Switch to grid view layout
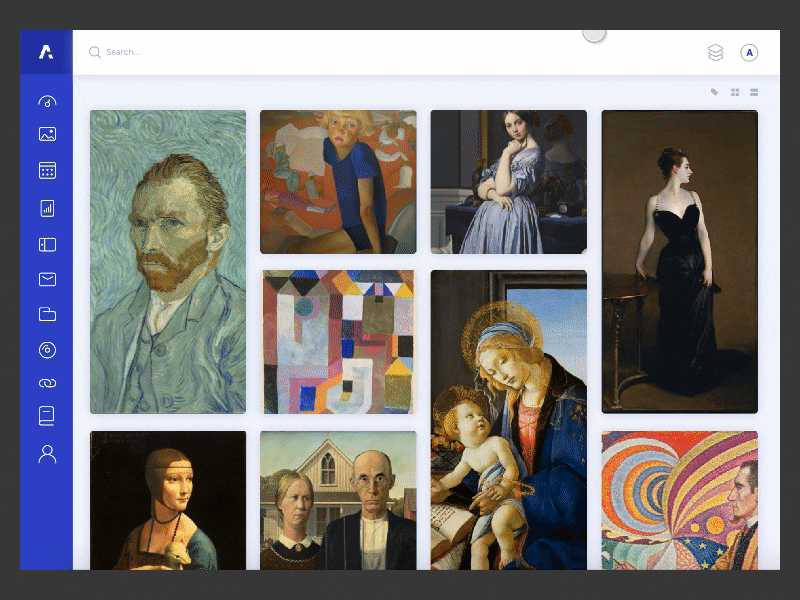The image size is (800, 600). pos(735,92)
